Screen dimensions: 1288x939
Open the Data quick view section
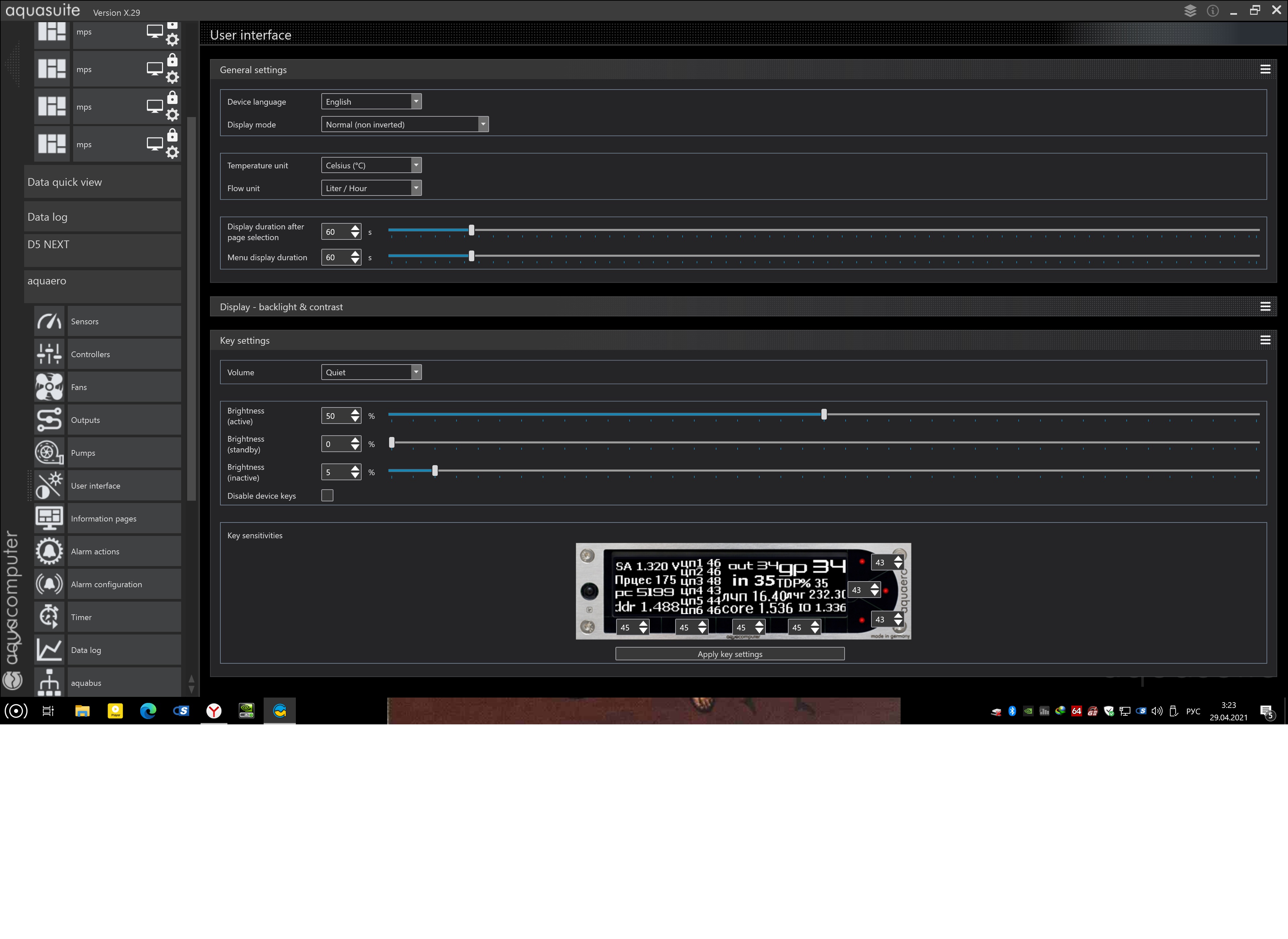pos(102,182)
